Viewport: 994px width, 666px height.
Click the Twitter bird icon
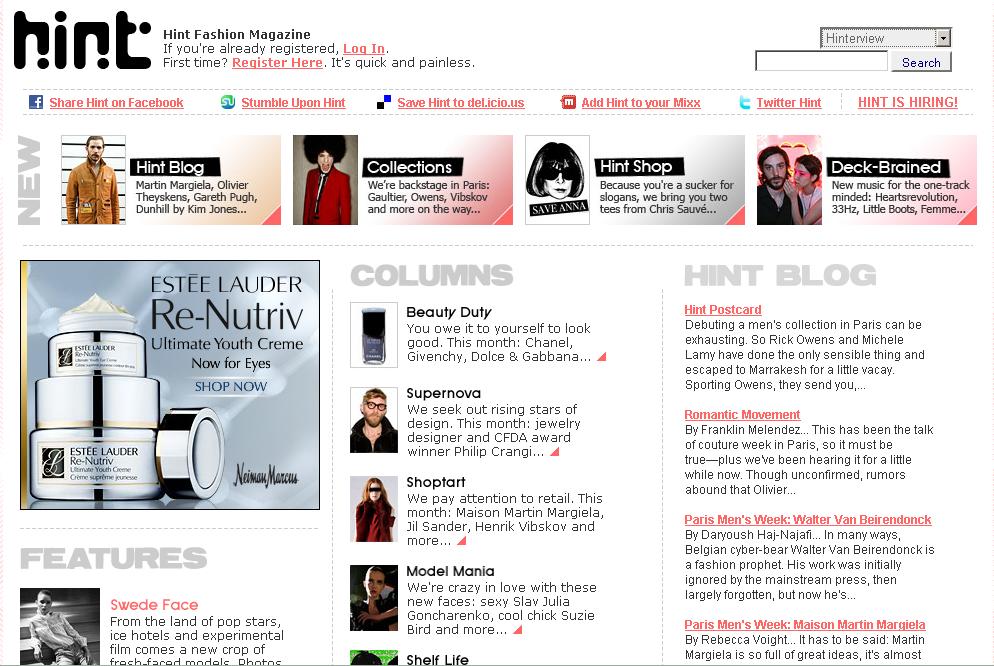(745, 103)
